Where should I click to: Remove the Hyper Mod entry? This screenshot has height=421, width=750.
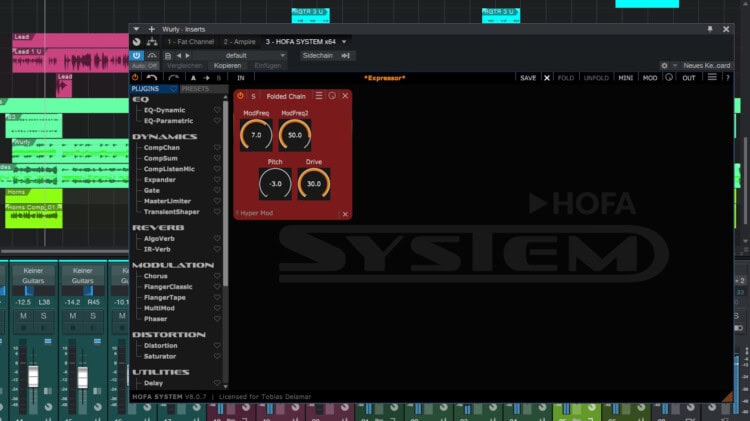[x=345, y=214]
